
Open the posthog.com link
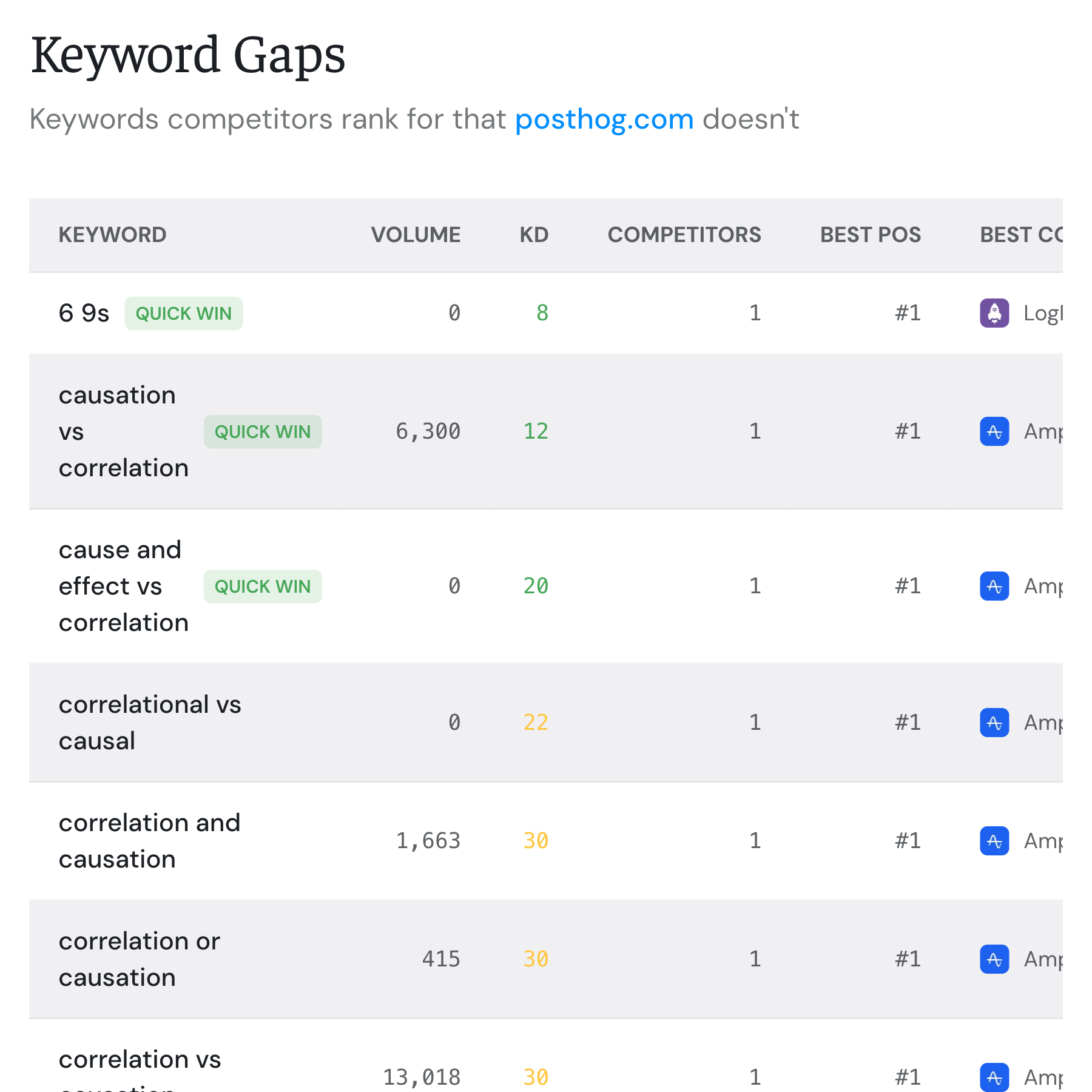coord(604,120)
